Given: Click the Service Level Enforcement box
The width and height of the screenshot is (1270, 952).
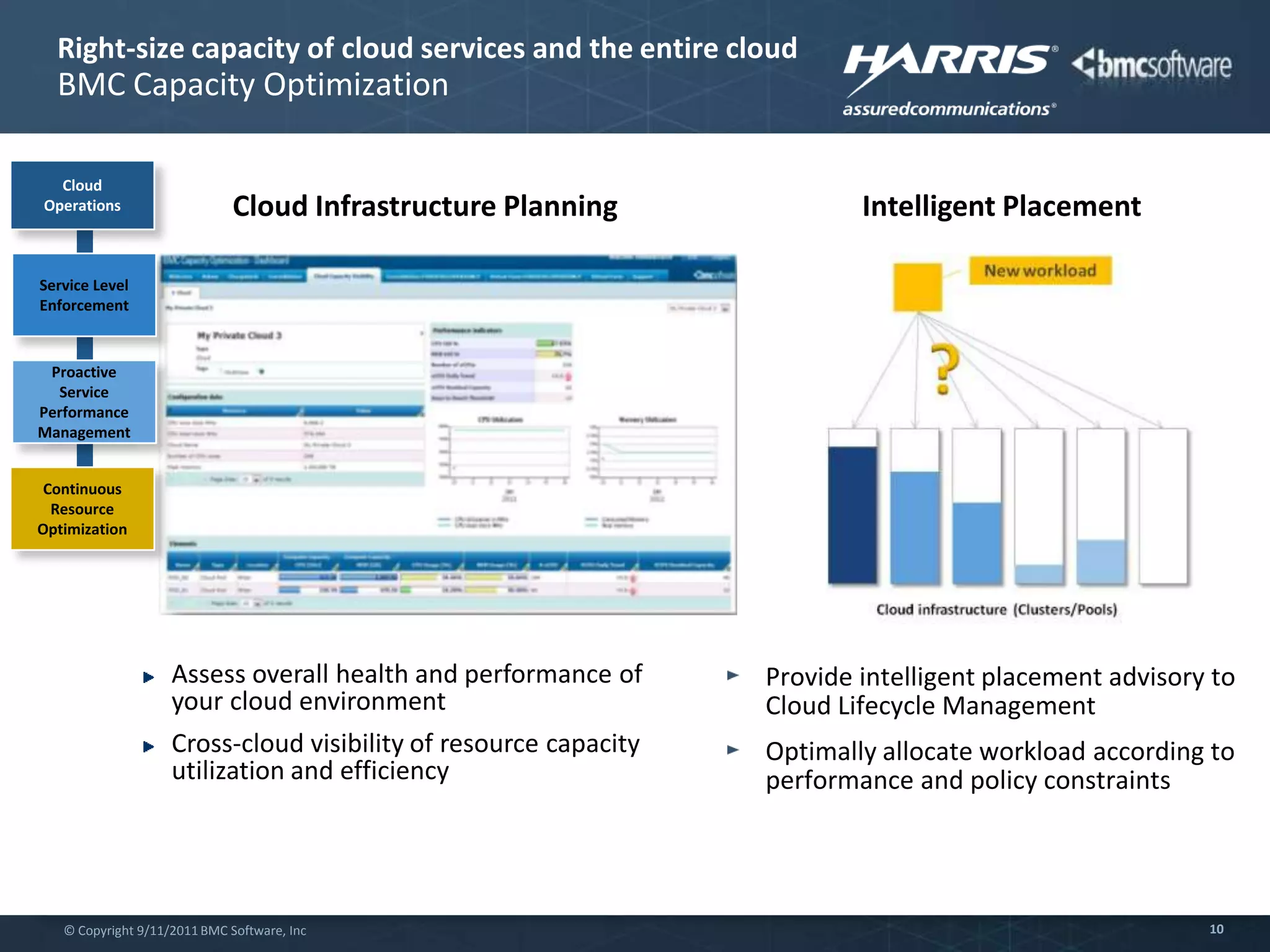Looking at the screenshot, I should [x=84, y=295].
